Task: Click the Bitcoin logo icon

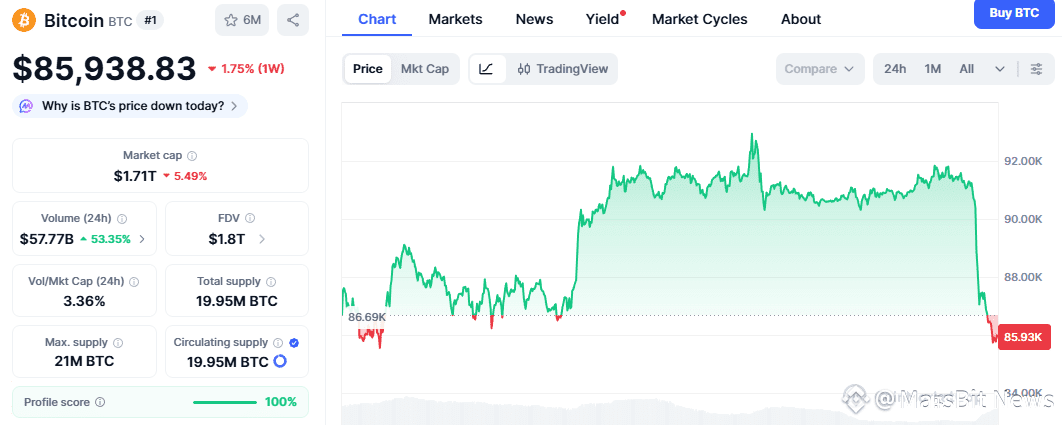Action: (24, 19)
